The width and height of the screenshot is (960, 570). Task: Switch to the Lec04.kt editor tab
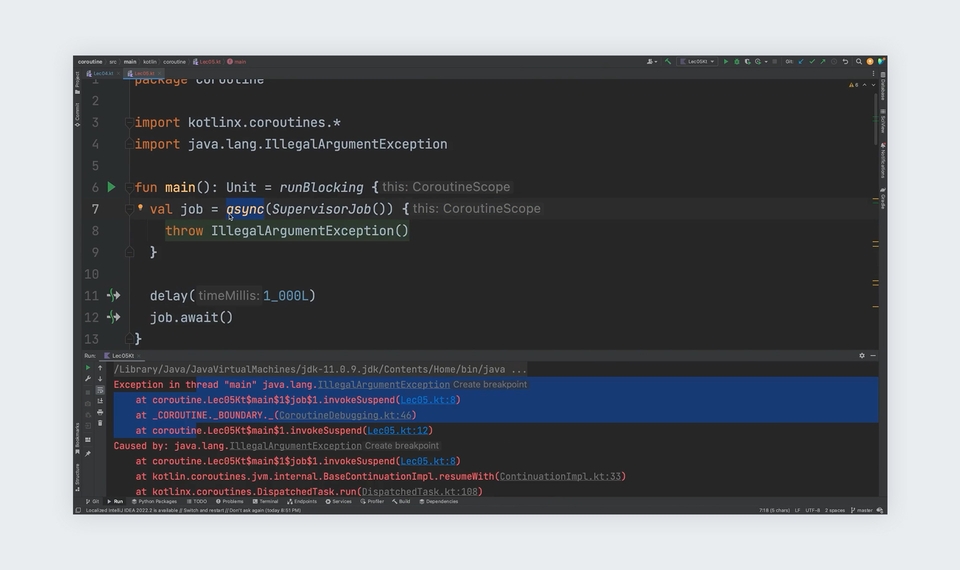pyautogui.click(x=102, y=73)
